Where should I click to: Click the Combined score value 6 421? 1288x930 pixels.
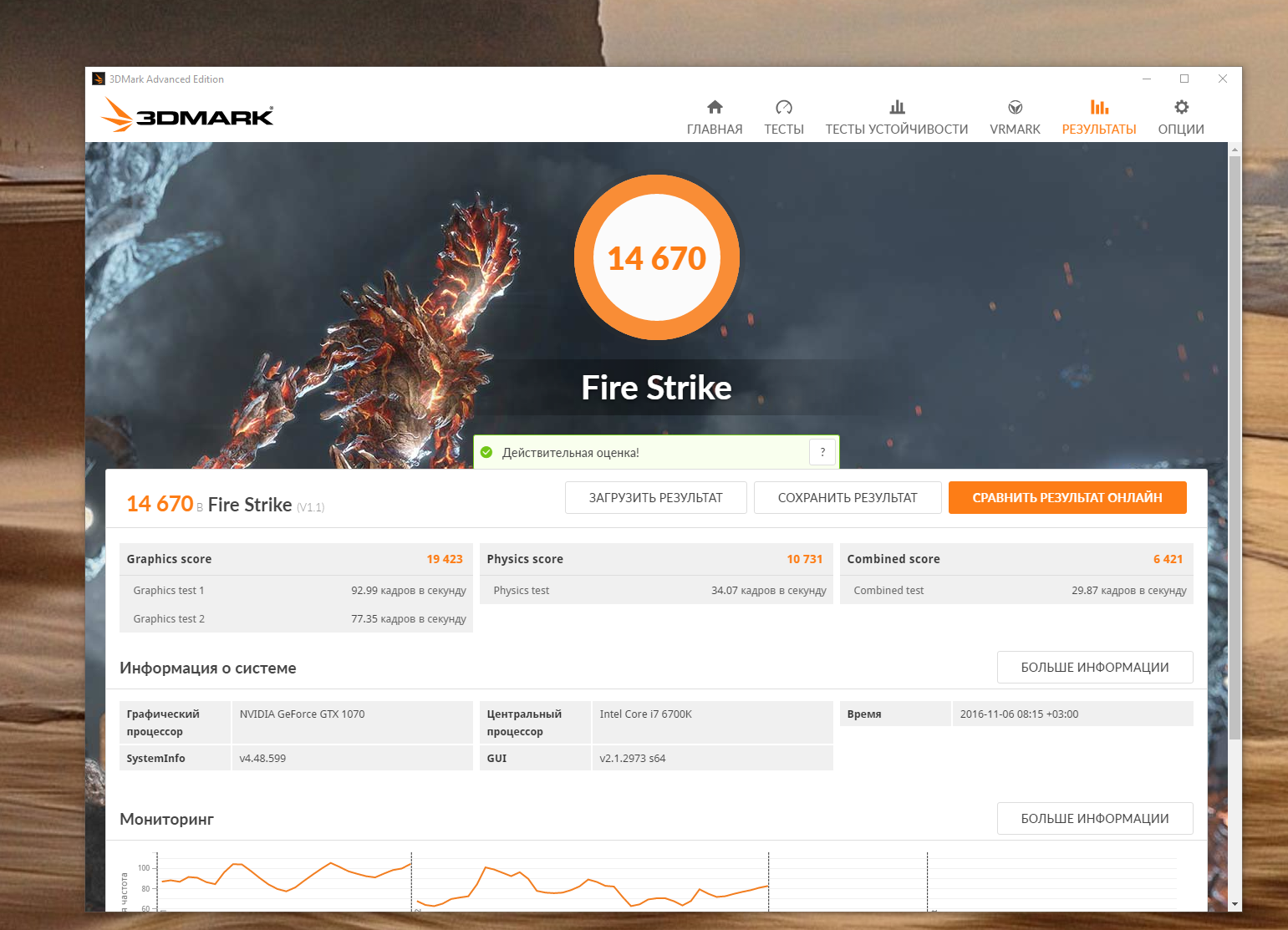pyautogui.click(x=1168, y=559)
